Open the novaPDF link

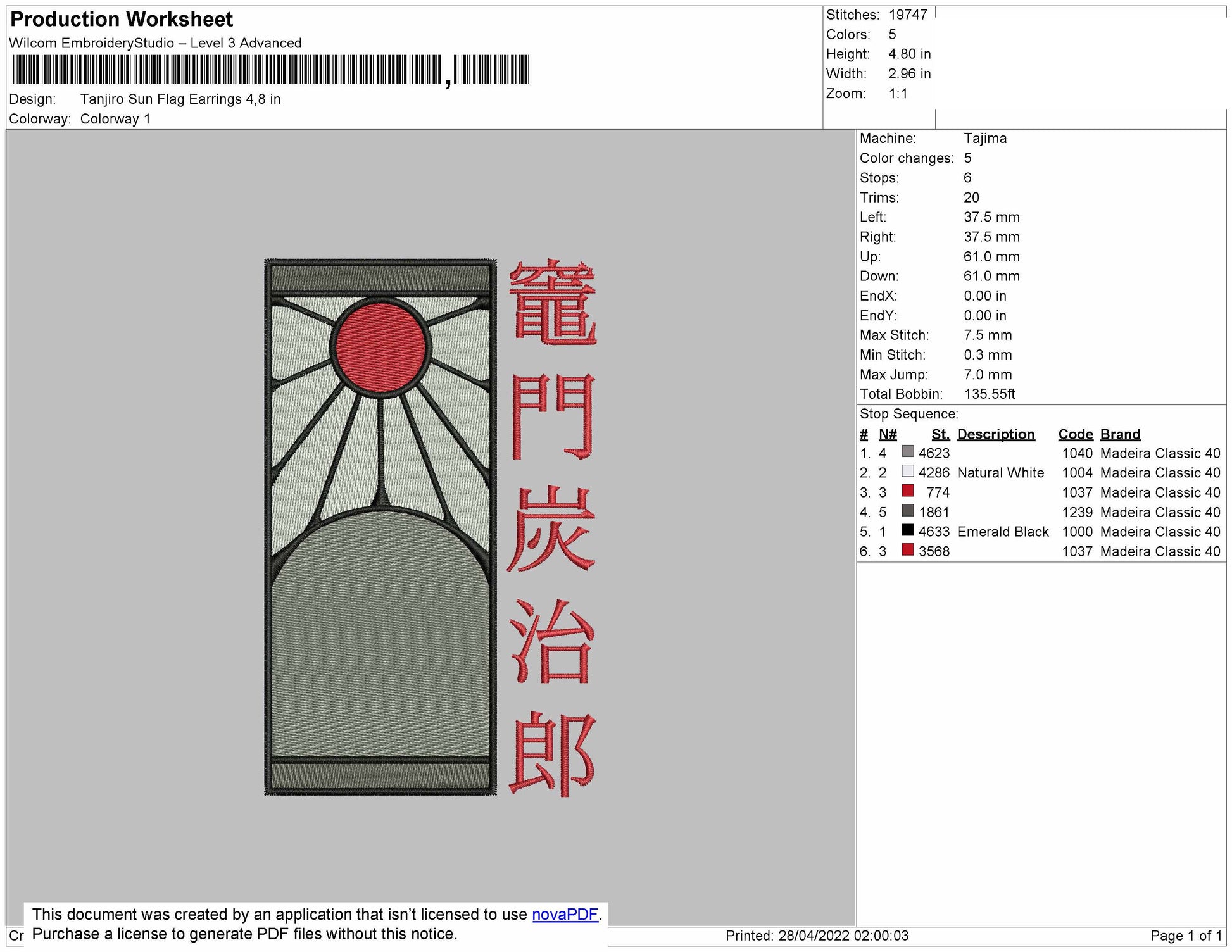click(565, 915)
